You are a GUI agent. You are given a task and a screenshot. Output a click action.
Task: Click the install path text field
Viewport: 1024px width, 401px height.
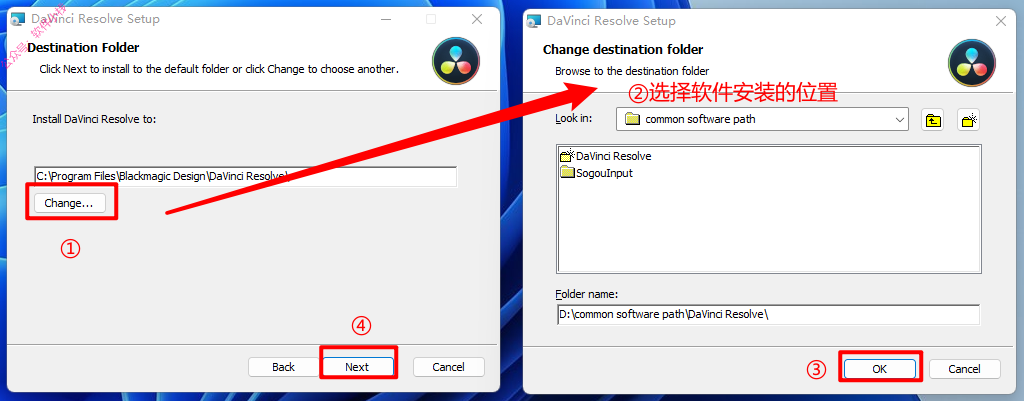point(246,176)
